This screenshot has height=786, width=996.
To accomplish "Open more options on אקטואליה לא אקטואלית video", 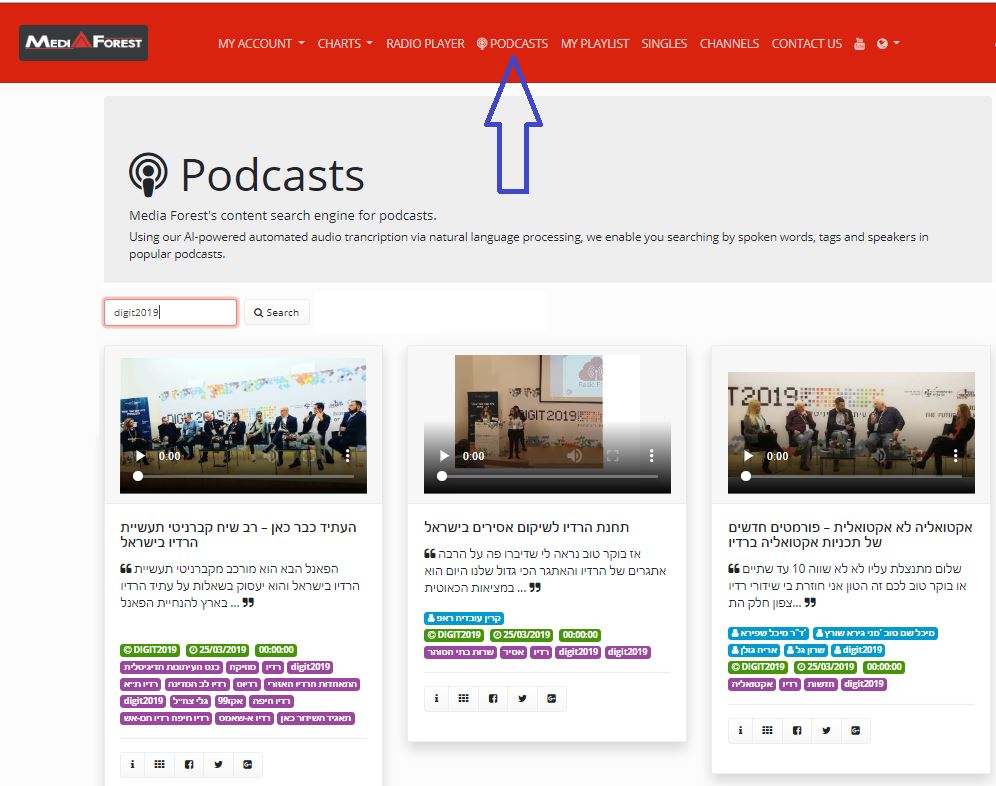I will 955,456.
